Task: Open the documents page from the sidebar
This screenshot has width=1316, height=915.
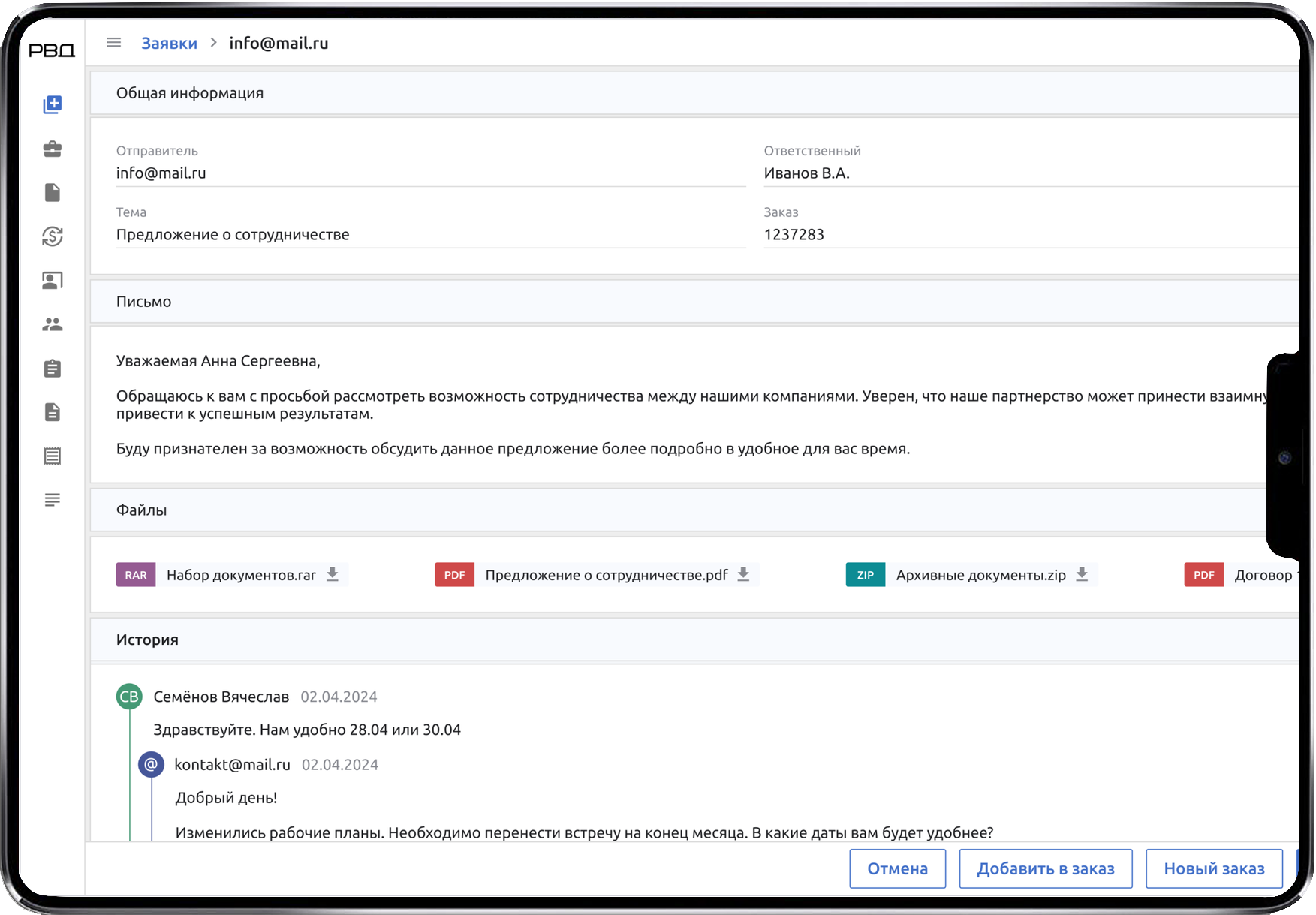Action: pos(52,193)
